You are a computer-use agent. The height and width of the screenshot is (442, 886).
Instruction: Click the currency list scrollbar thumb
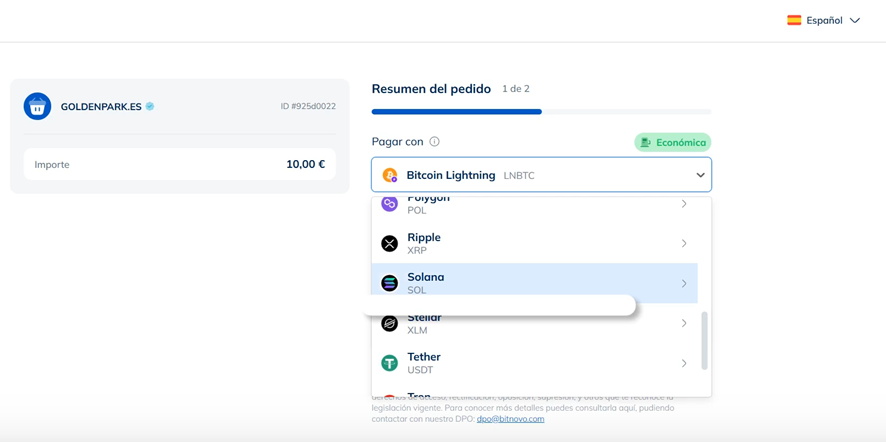704,340
